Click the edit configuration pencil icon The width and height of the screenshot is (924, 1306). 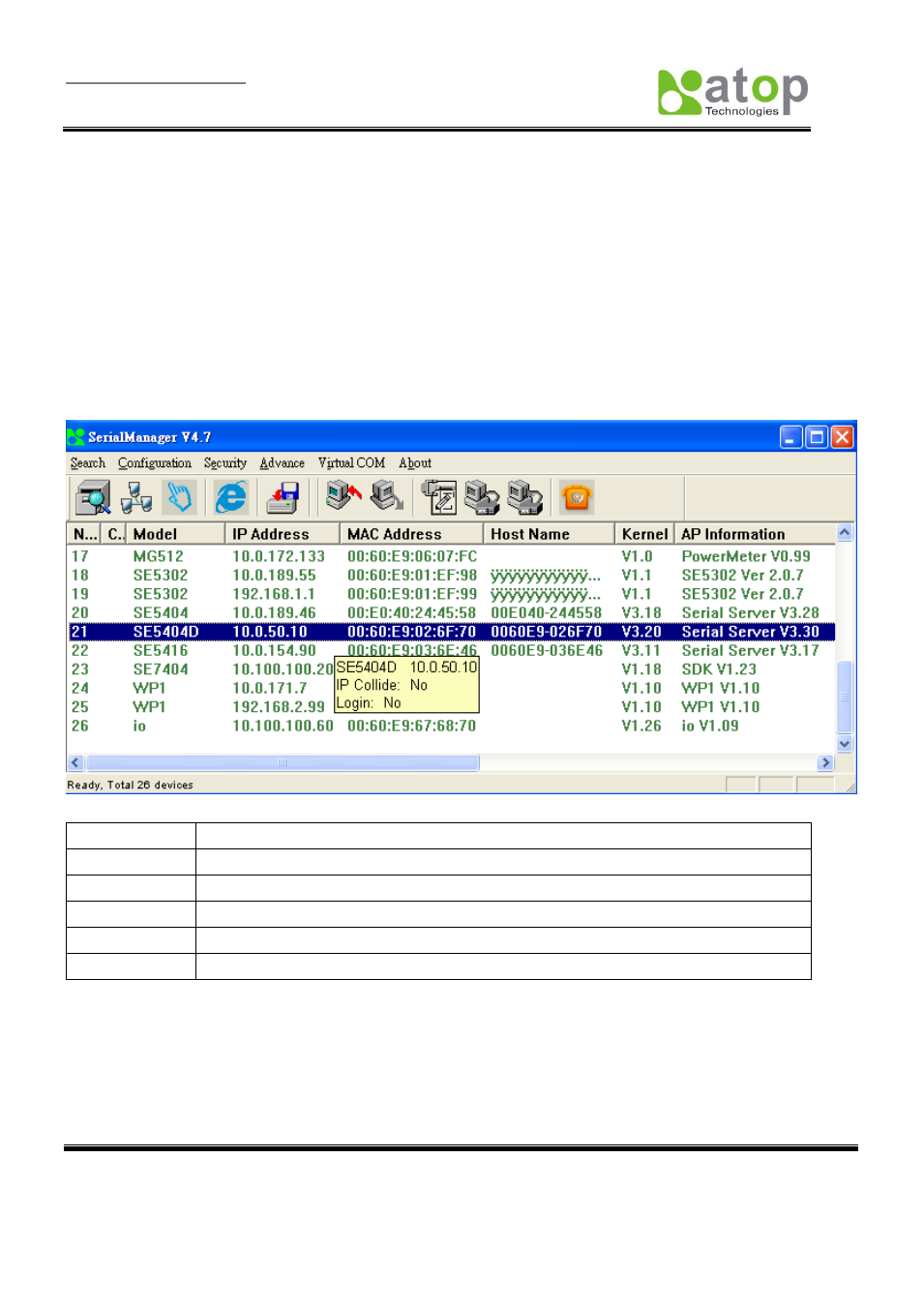click(438, 497)
